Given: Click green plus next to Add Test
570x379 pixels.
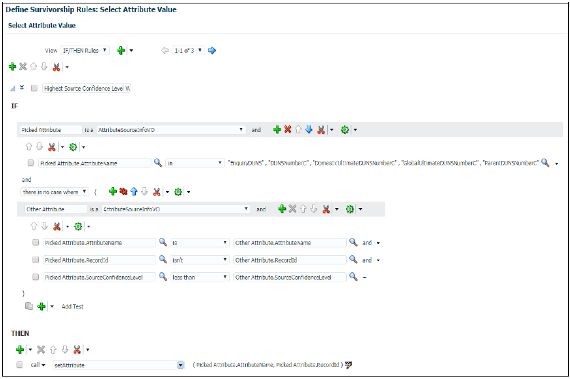Looking at the screenshot, I should tap(41, 306).
